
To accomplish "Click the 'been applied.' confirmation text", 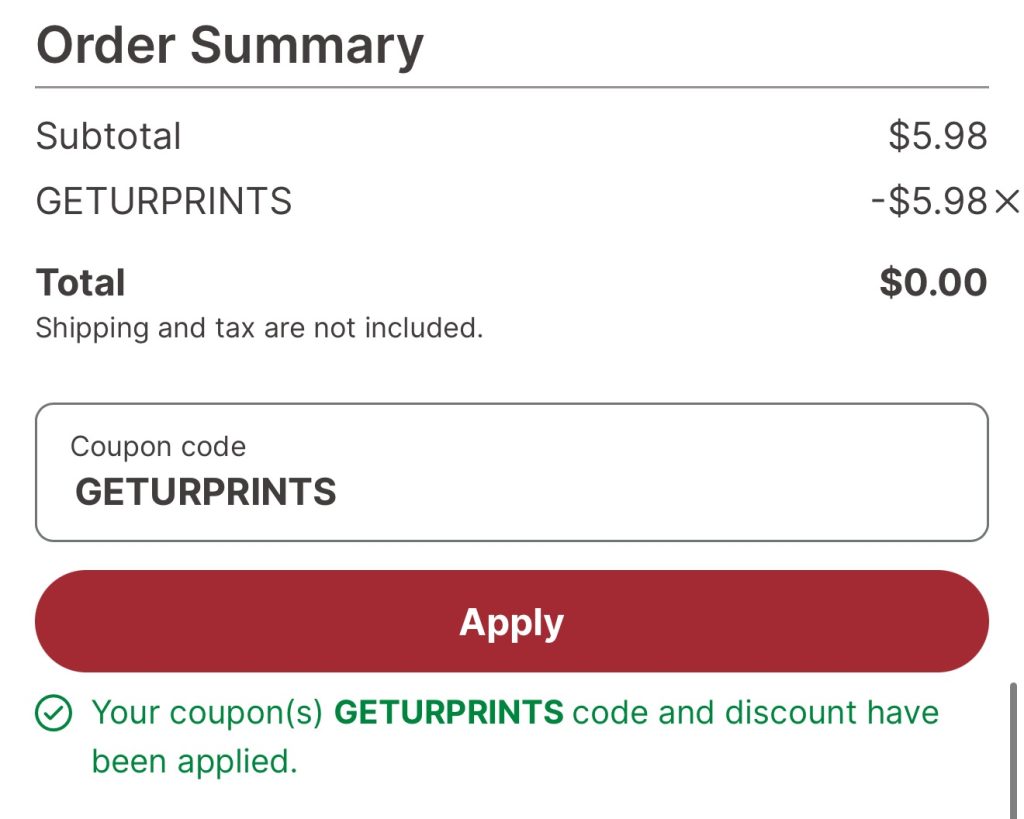I will [195, 762].
